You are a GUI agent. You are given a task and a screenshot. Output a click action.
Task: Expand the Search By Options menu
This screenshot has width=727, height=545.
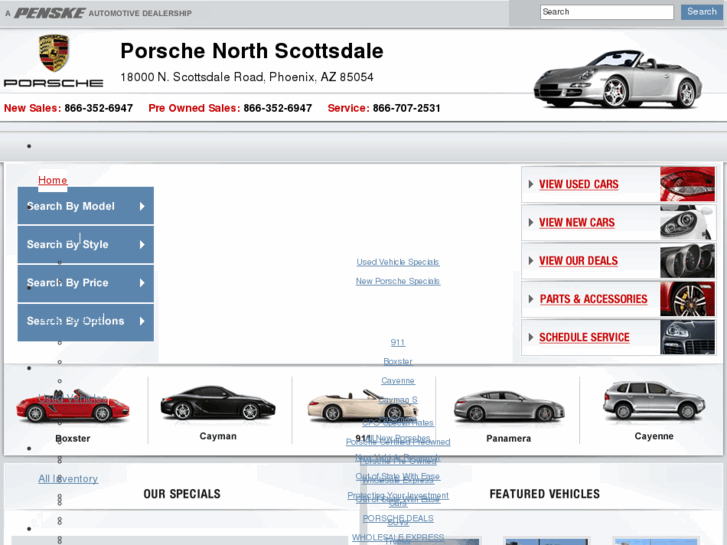pyautogui.click(x=86, y=321)
